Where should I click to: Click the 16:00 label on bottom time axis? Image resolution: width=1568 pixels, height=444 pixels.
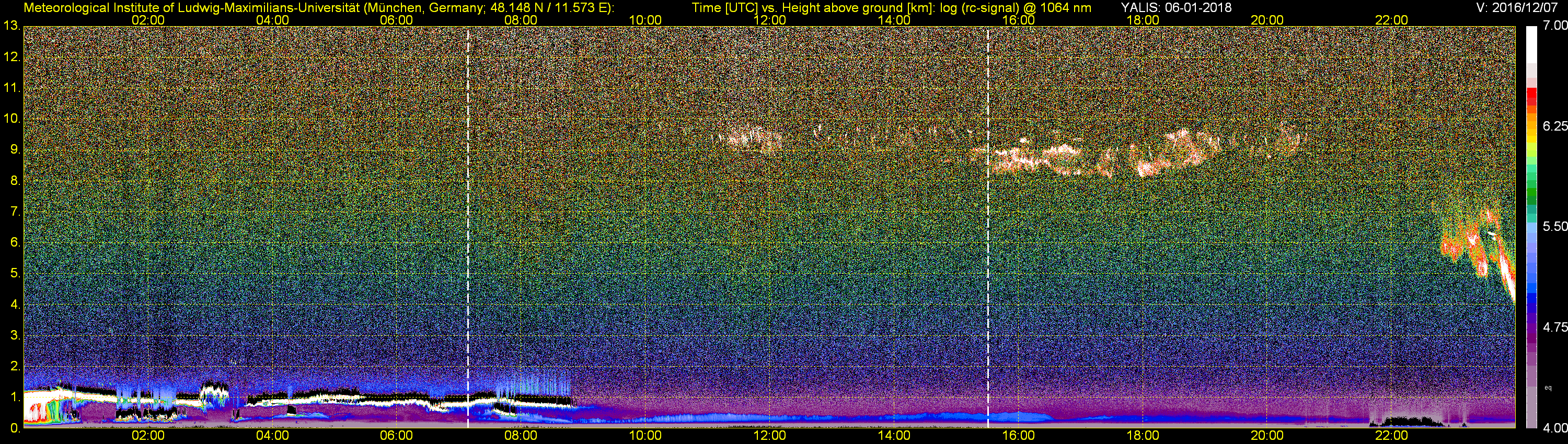[1018, 436]
